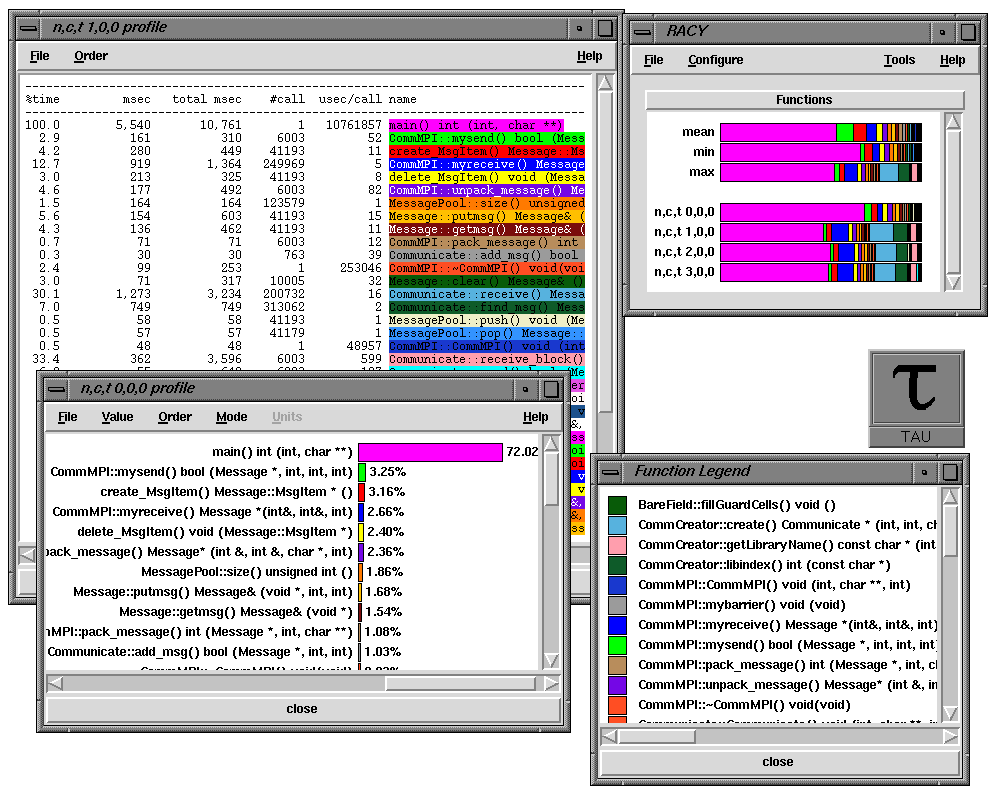Click scroll-down arrow in Function Legend list
Screen dimensions: 1001x791
(x=949, y=713)
